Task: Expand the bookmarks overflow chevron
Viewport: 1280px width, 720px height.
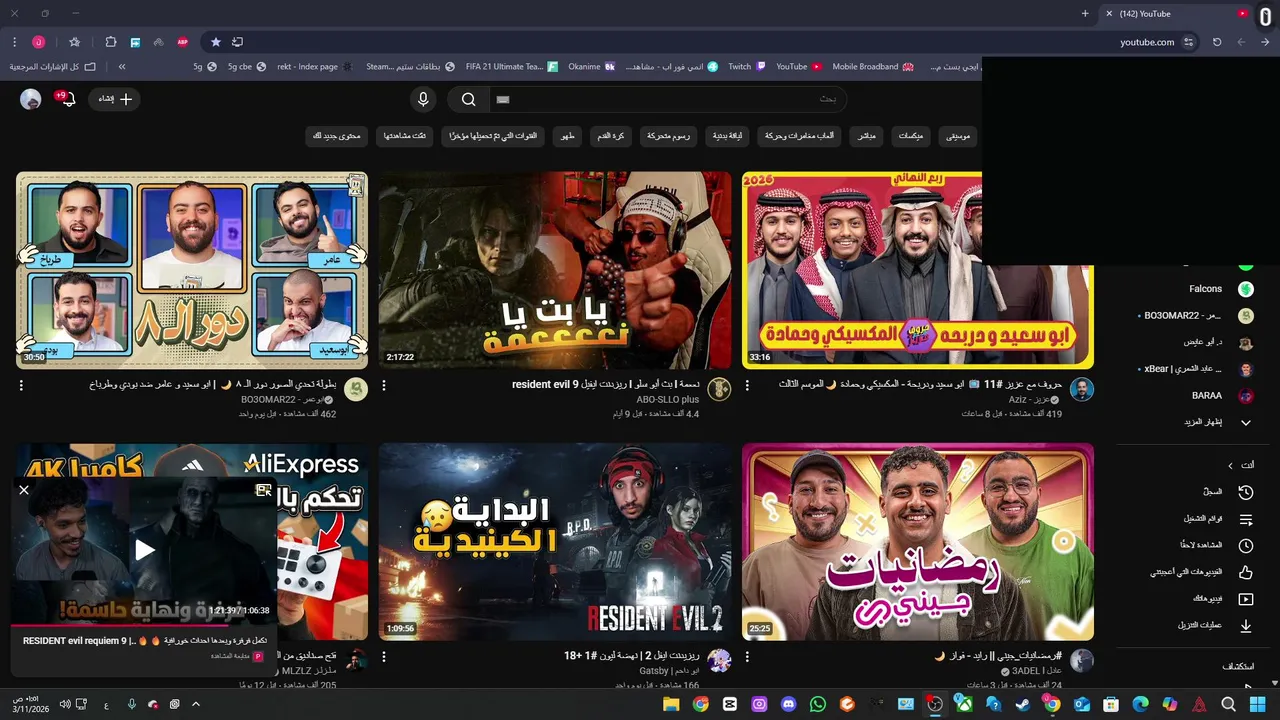Action: pos(122,67)
